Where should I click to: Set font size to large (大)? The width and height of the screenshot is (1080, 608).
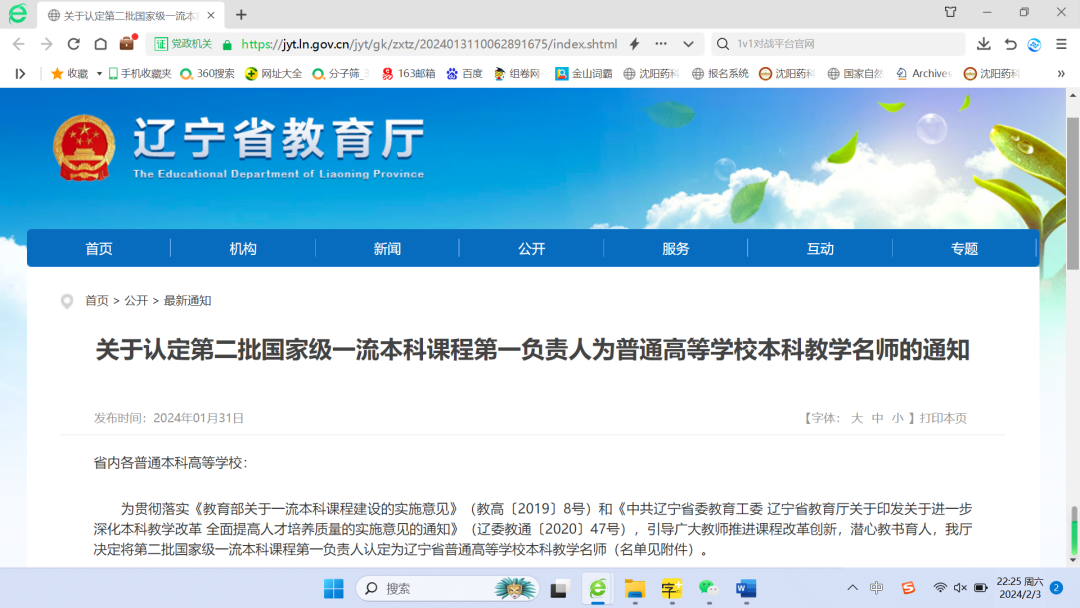[x=857, y=418]
